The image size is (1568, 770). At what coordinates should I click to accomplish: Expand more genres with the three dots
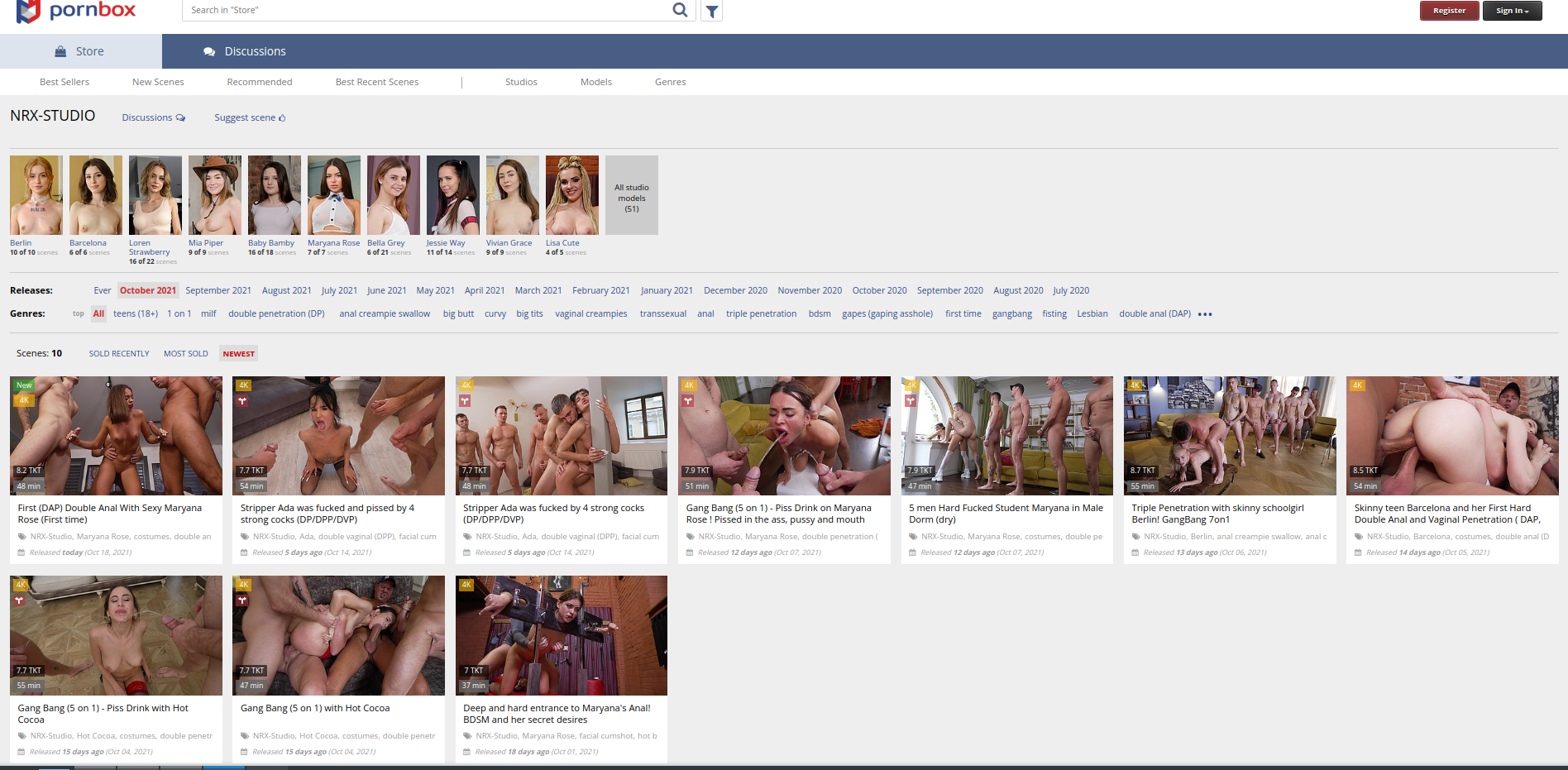[x=1205, y=314]
